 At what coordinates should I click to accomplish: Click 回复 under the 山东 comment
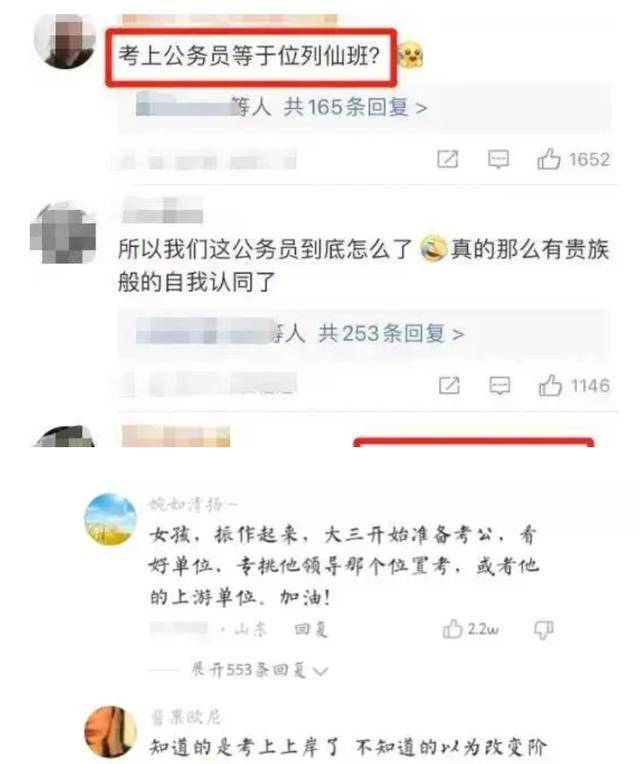tap(311, 630)
